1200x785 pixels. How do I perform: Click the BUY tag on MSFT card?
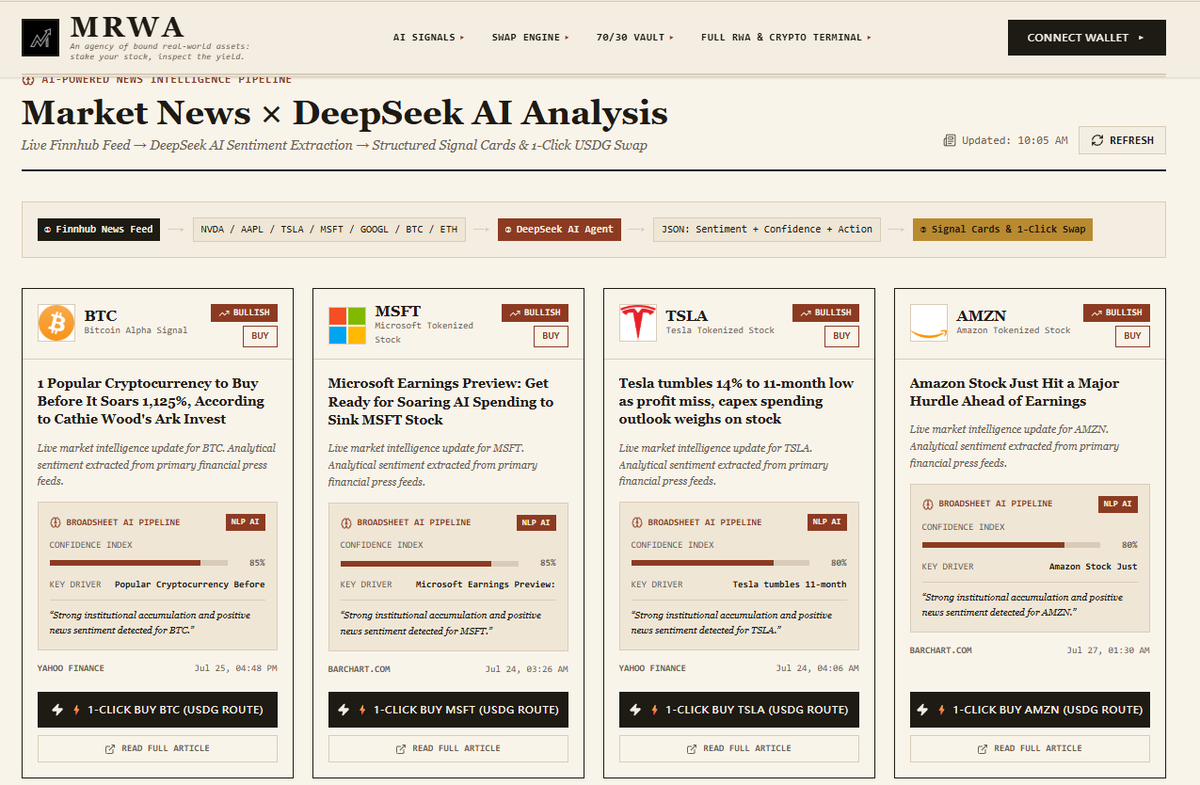pyautogui.click(x=551, y=336)
